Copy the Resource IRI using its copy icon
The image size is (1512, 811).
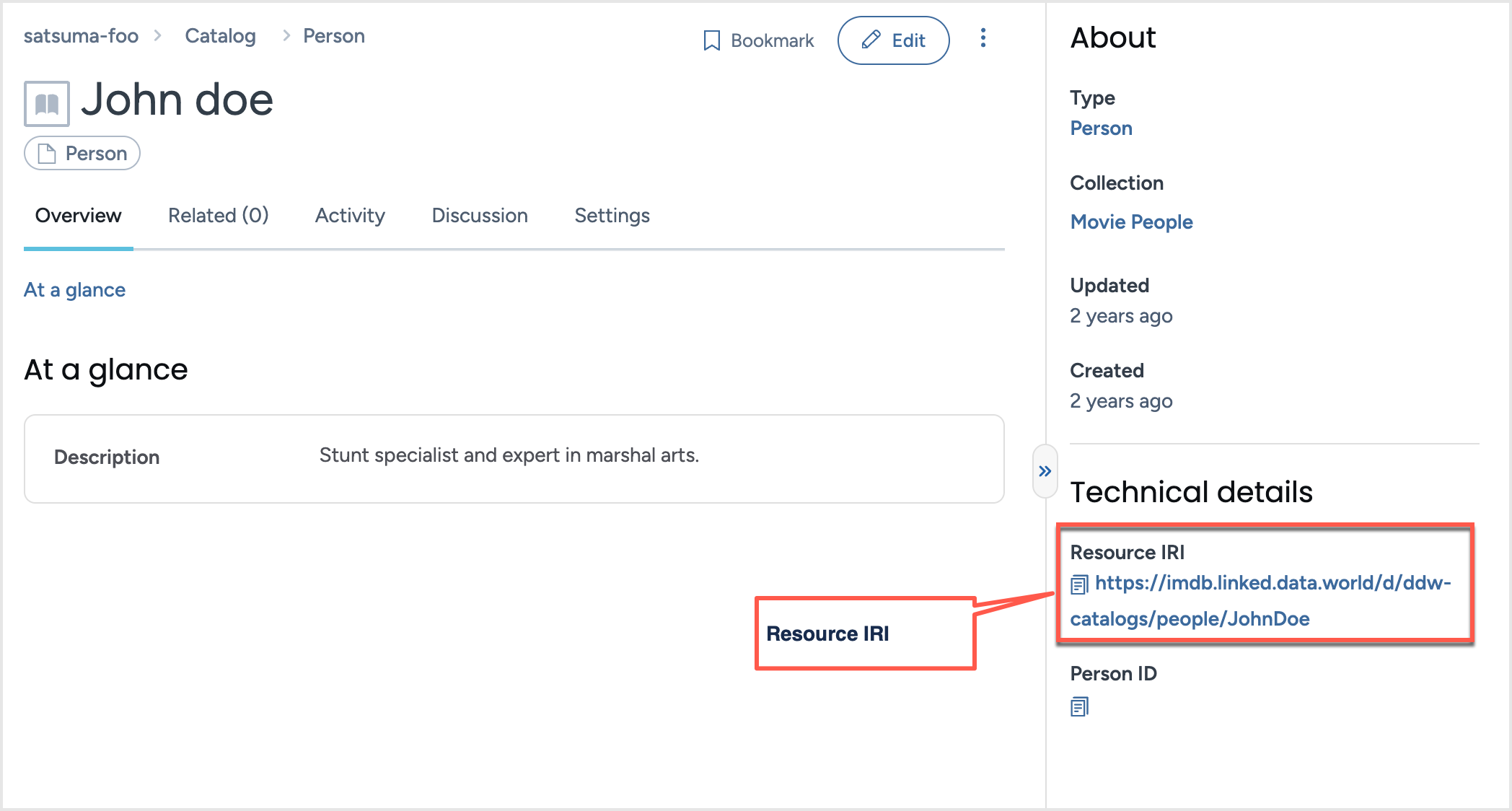pos(1080,585)
